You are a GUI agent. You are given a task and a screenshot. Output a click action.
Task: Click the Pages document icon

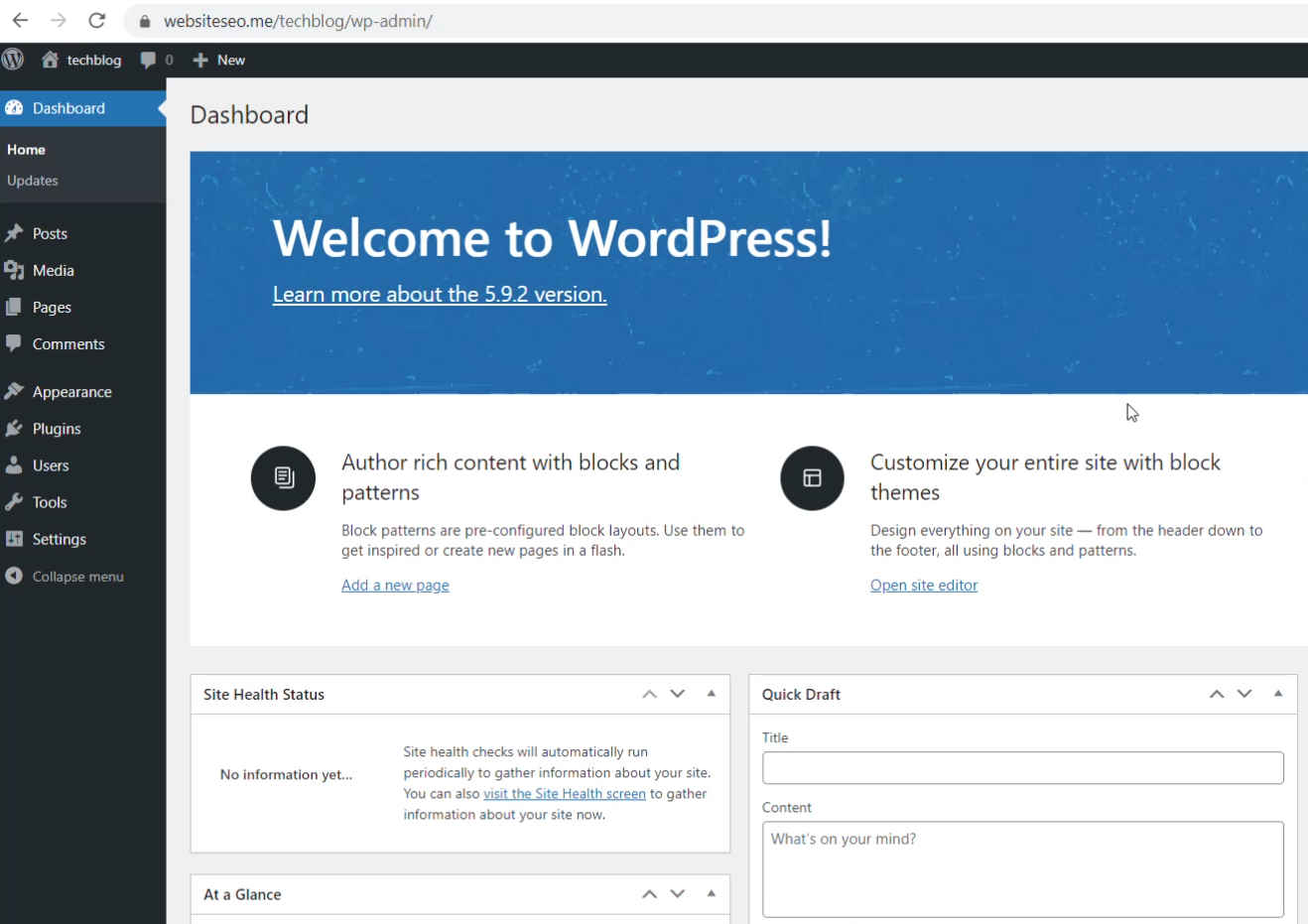point(14,307)
